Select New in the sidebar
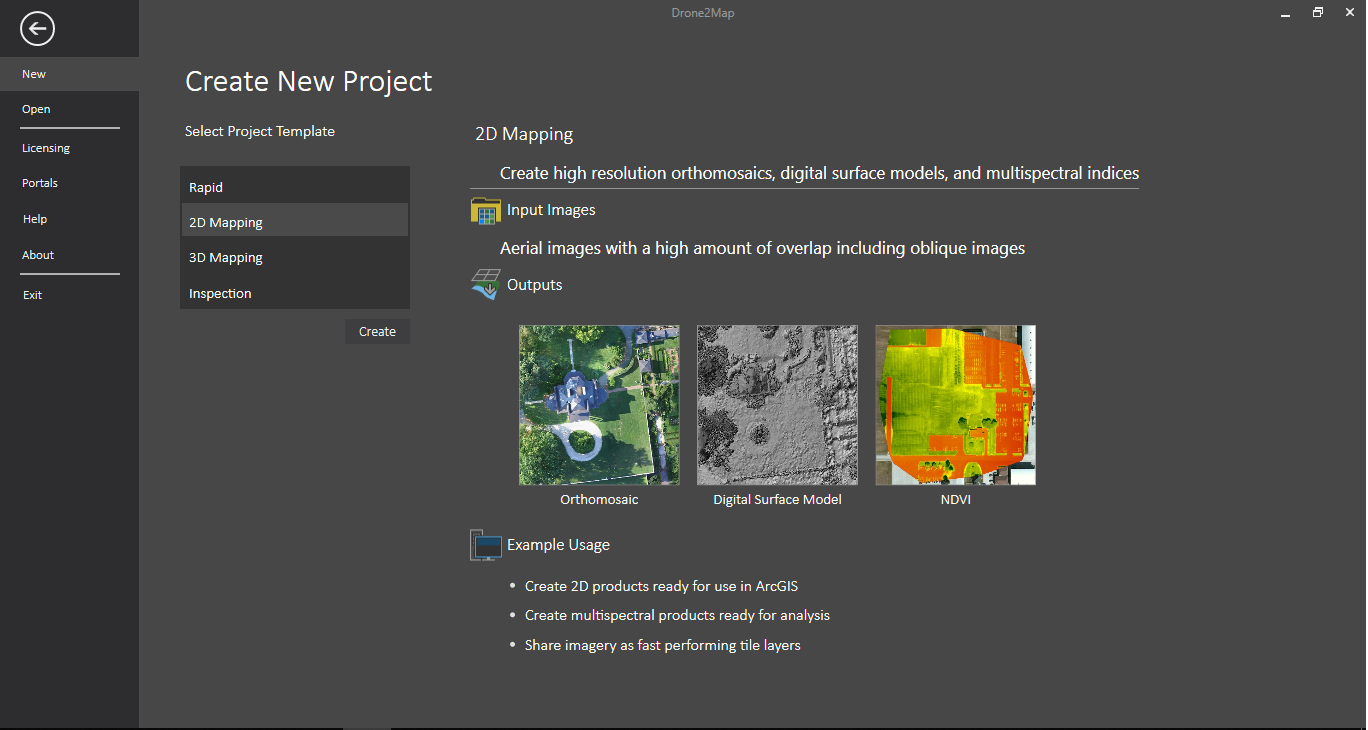The height and width of the screenshot is (730, 1368). point(69,74)
